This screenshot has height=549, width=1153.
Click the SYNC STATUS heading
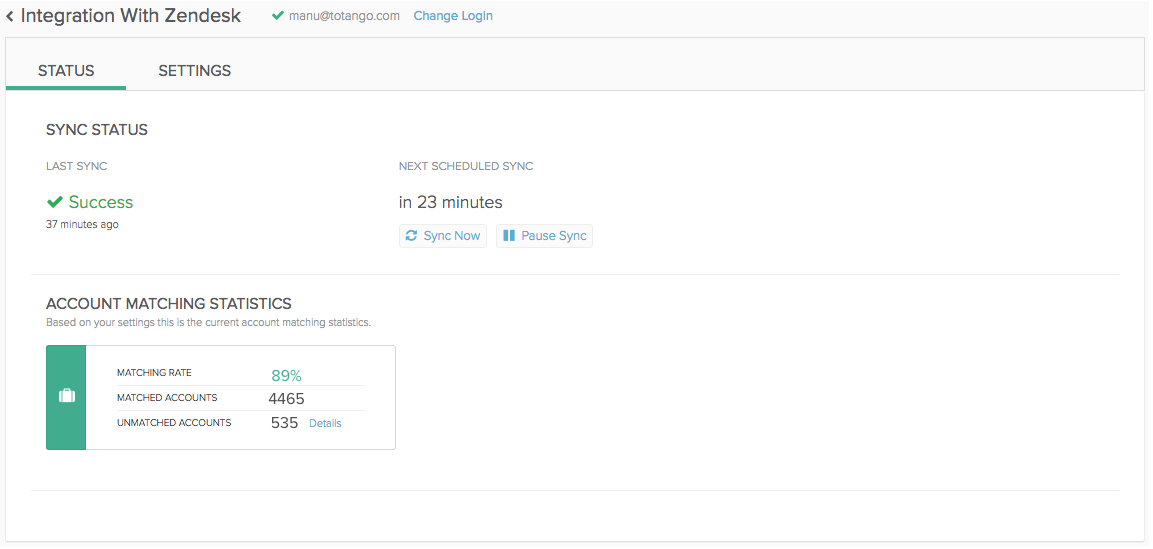(x=97, y=130)
